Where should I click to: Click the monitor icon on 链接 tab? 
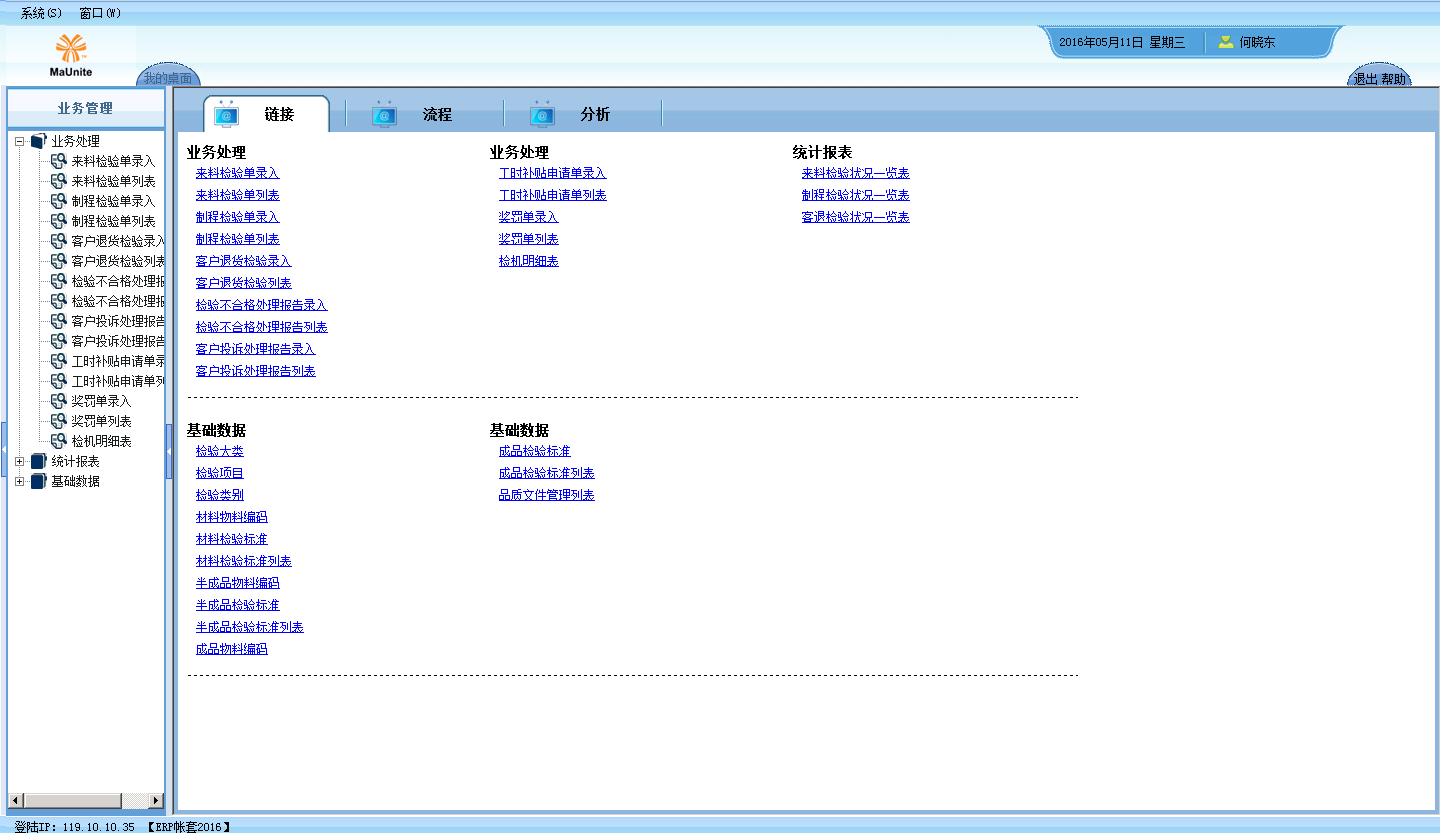pyautogui.click(x=227, y=114)
